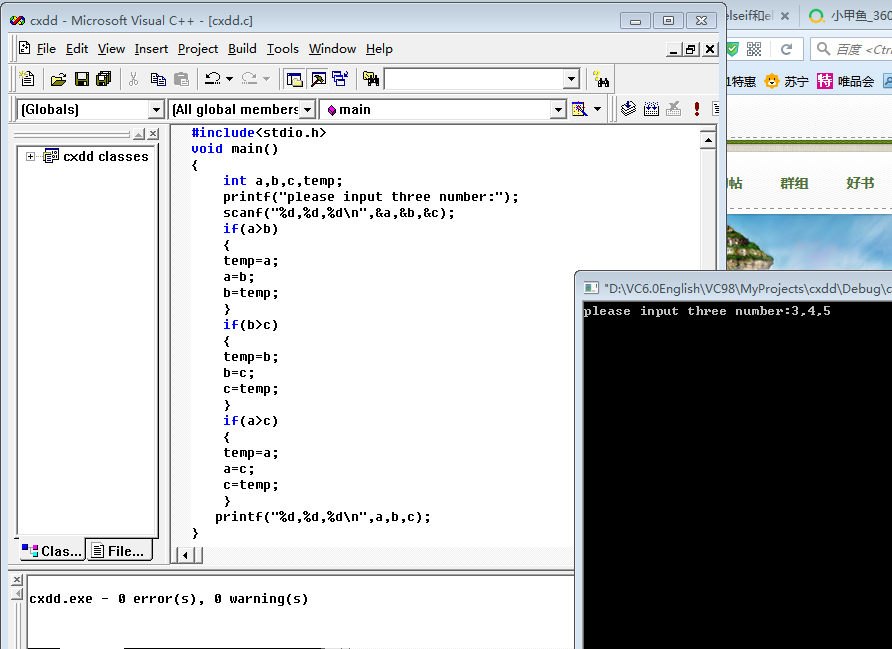The image size is (892, 649).
Task: Close the output panel with its X
Action: 17,580
